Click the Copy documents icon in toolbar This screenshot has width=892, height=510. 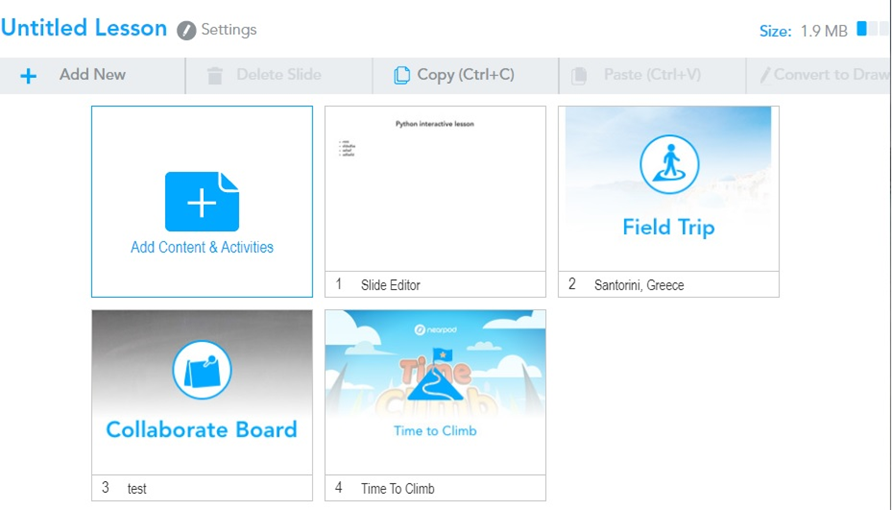(x=402, y=76)
